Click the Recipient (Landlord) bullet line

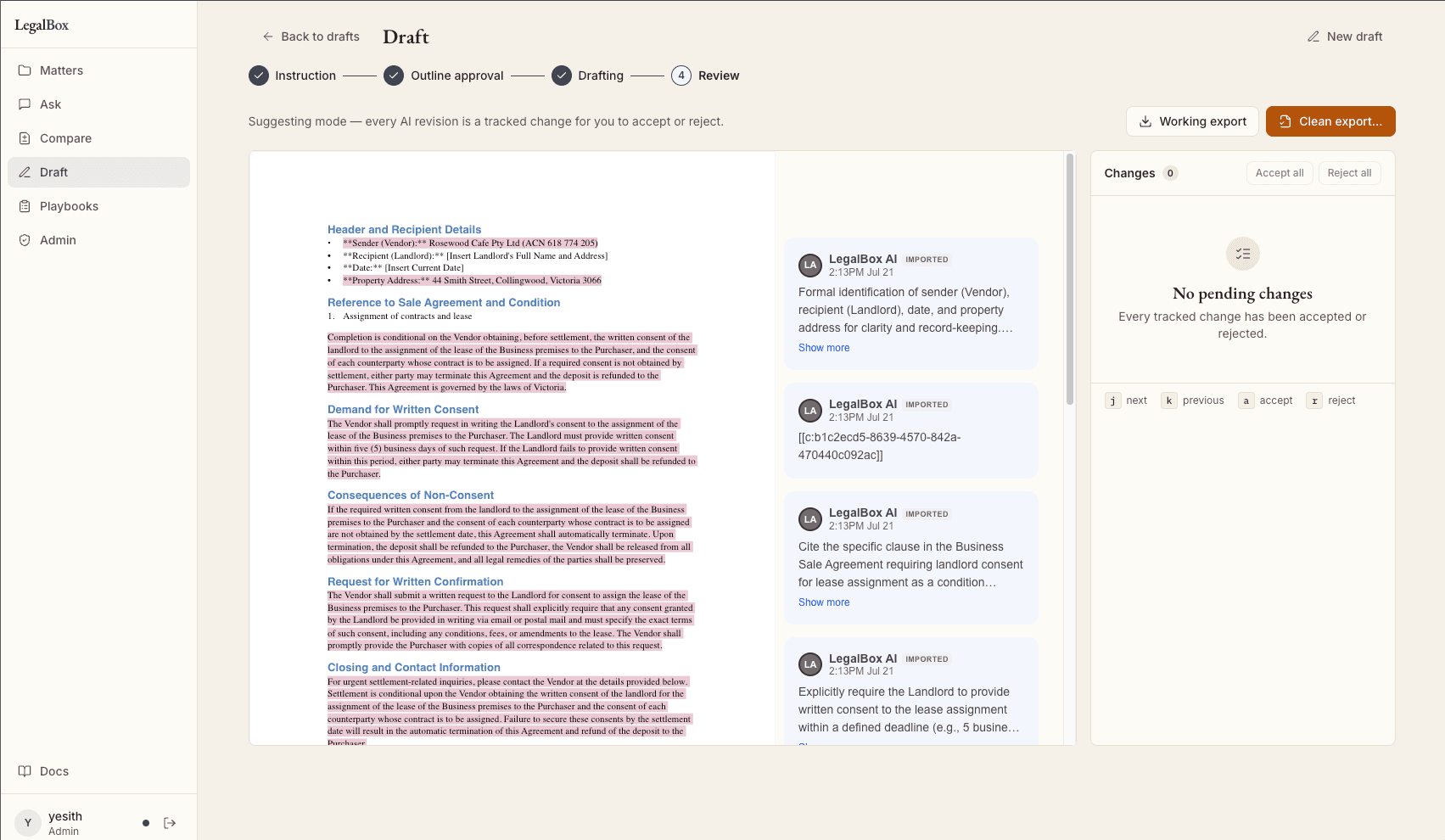pos(475,255)
